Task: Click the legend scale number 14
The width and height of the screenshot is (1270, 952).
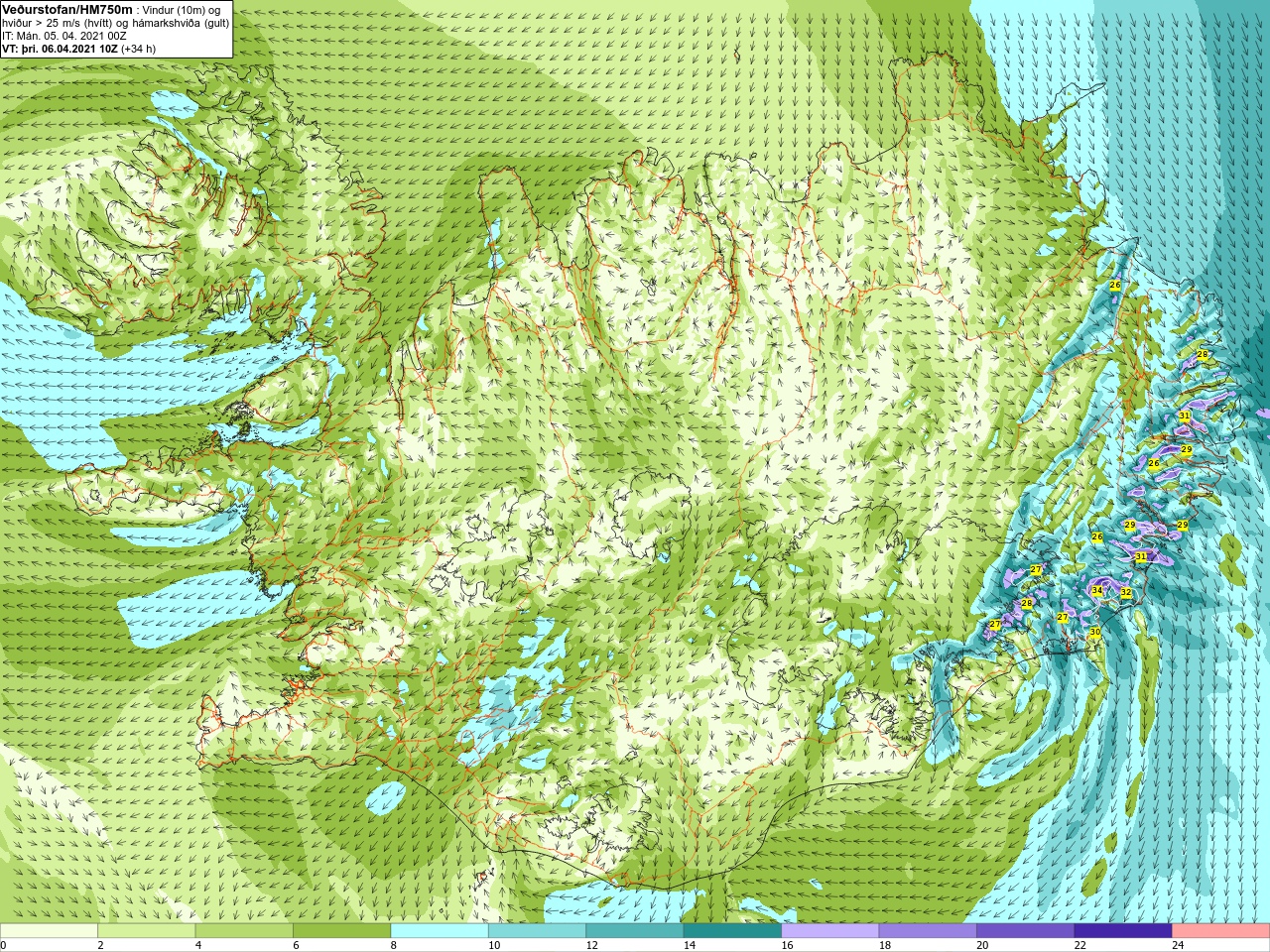Action: point(689,945)
